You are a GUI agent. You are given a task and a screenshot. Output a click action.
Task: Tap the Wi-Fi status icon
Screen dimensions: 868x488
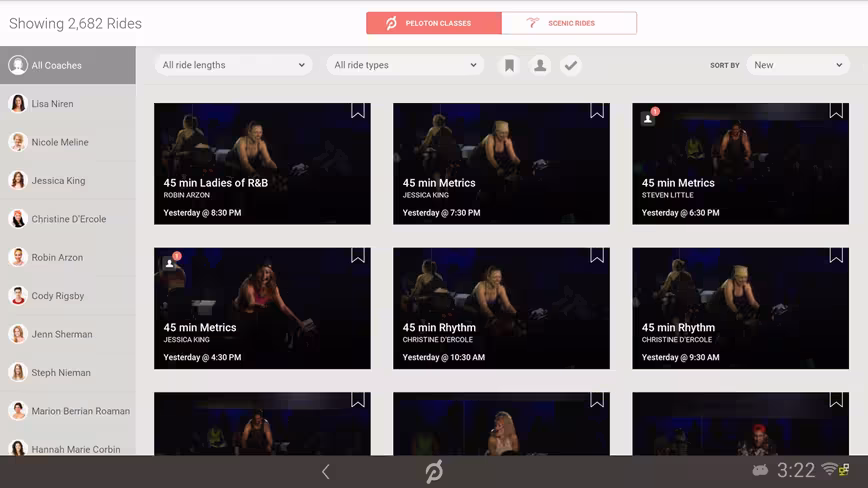click(829, 469)
